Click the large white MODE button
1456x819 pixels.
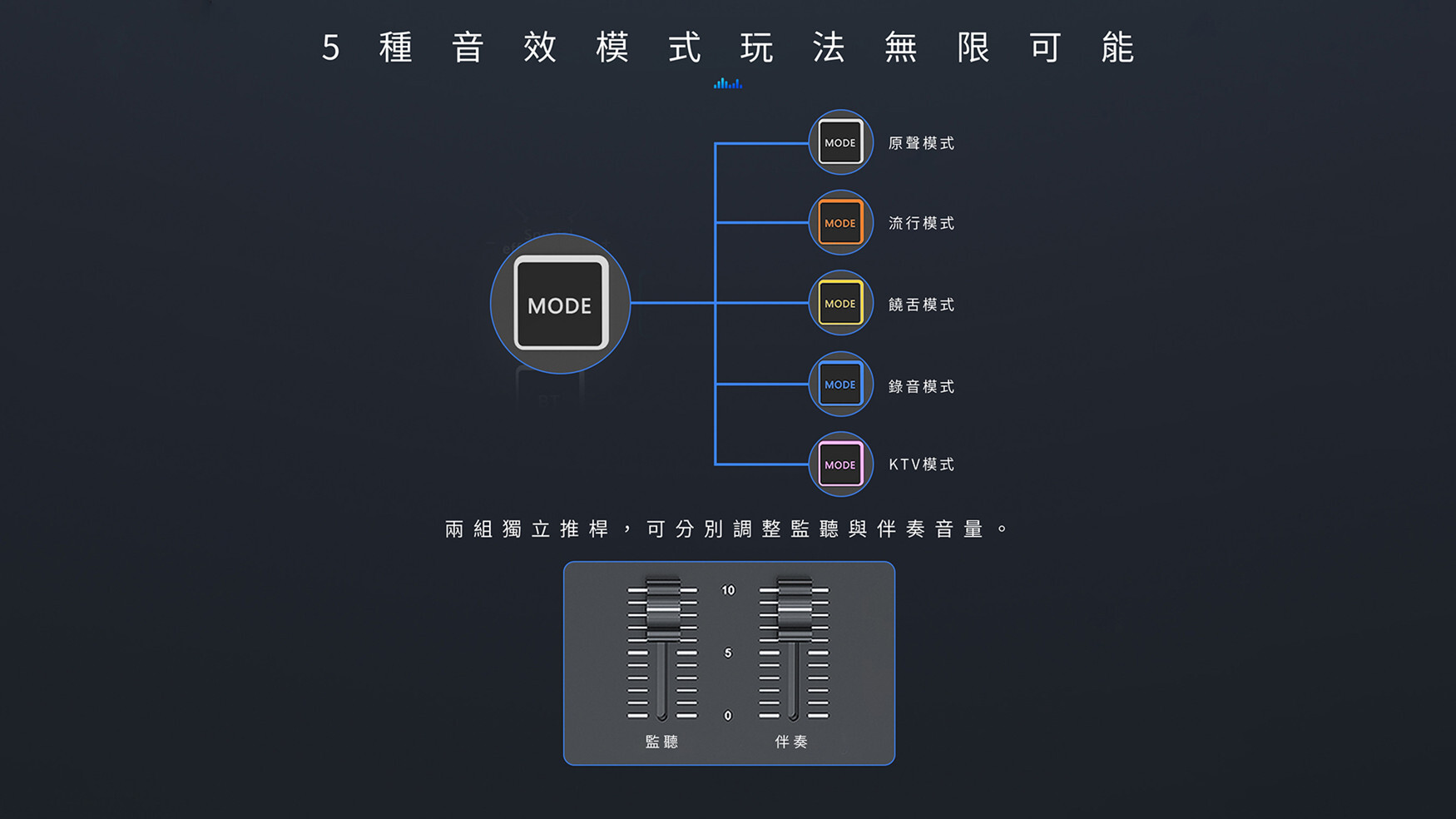click(561, 304)
